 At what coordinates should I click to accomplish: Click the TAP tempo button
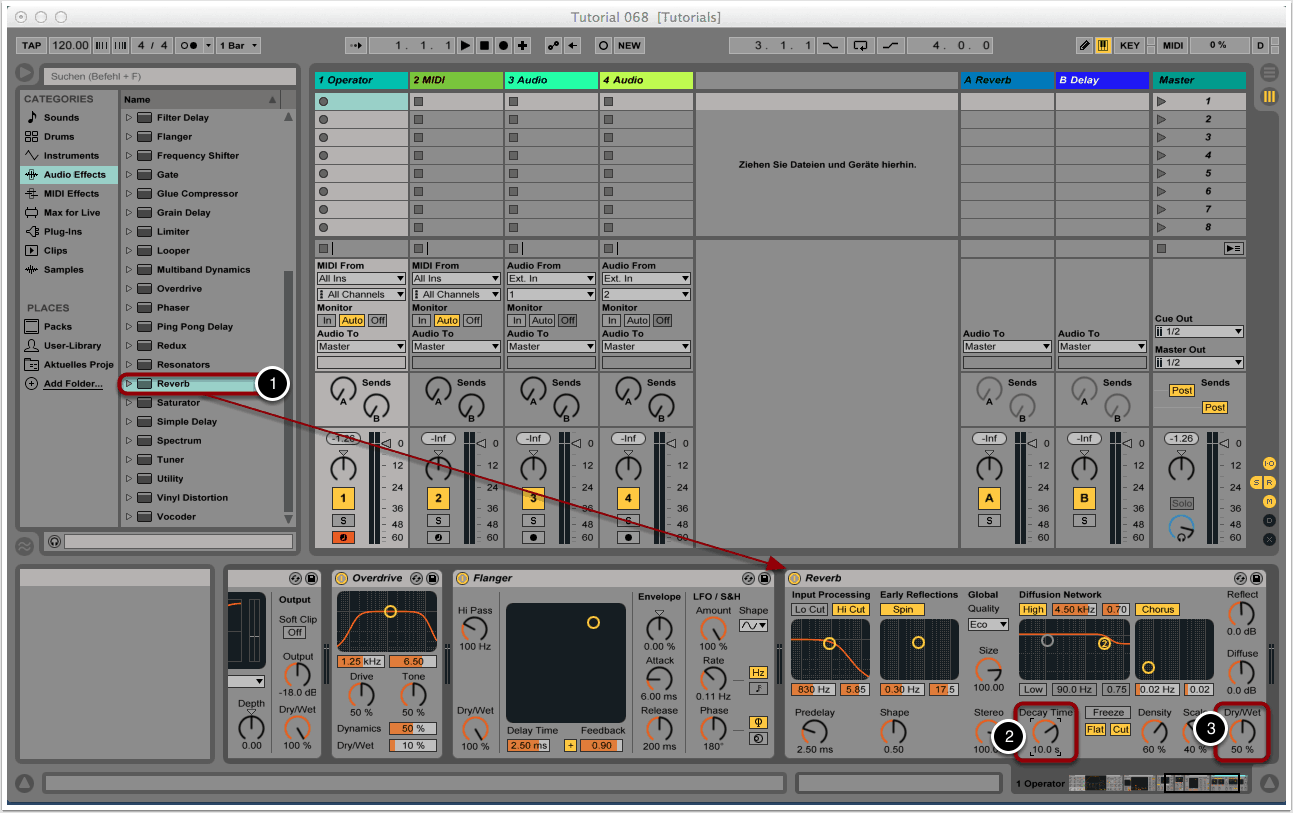click(32, 46)
